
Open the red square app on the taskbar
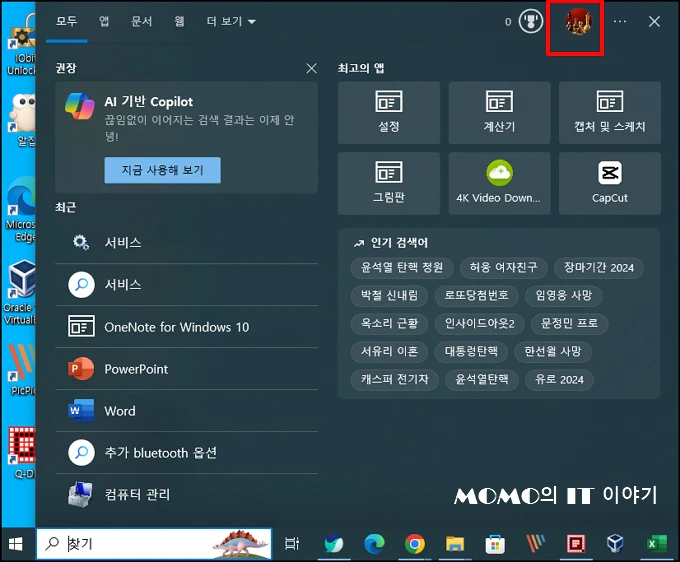pos(575,544)
